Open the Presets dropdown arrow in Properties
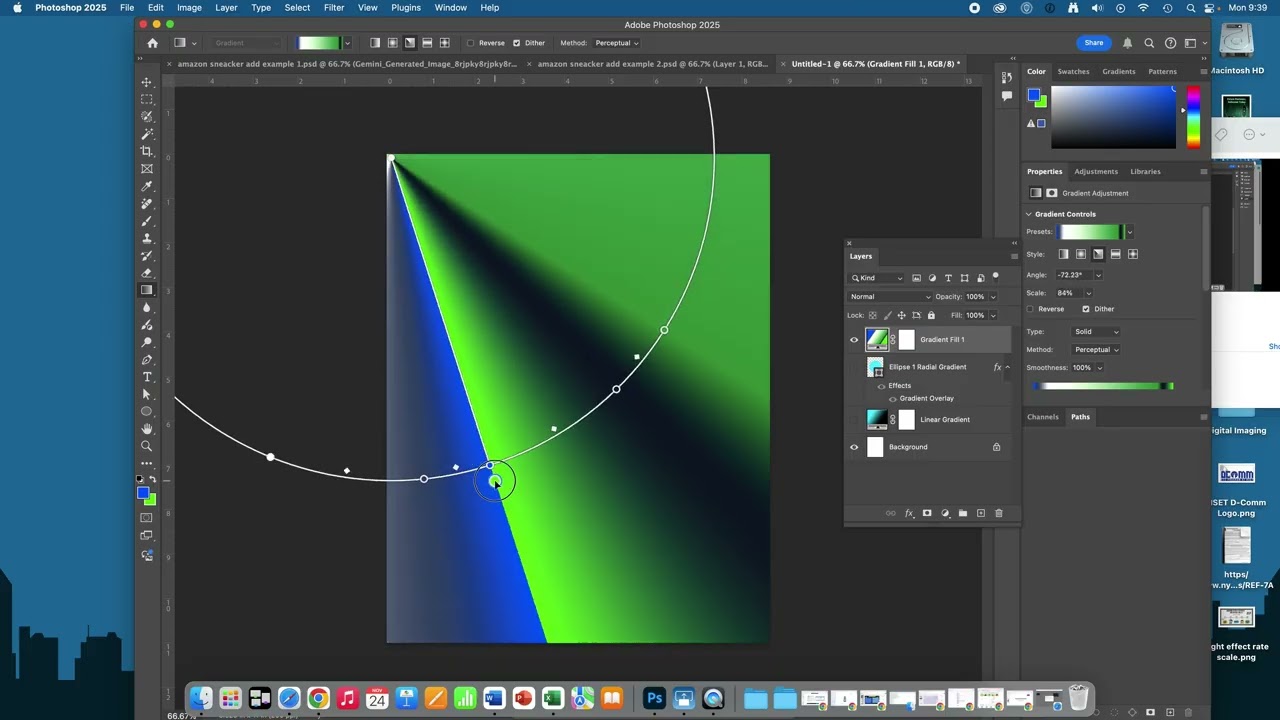1280x720 pixels. pos(1130,232)
